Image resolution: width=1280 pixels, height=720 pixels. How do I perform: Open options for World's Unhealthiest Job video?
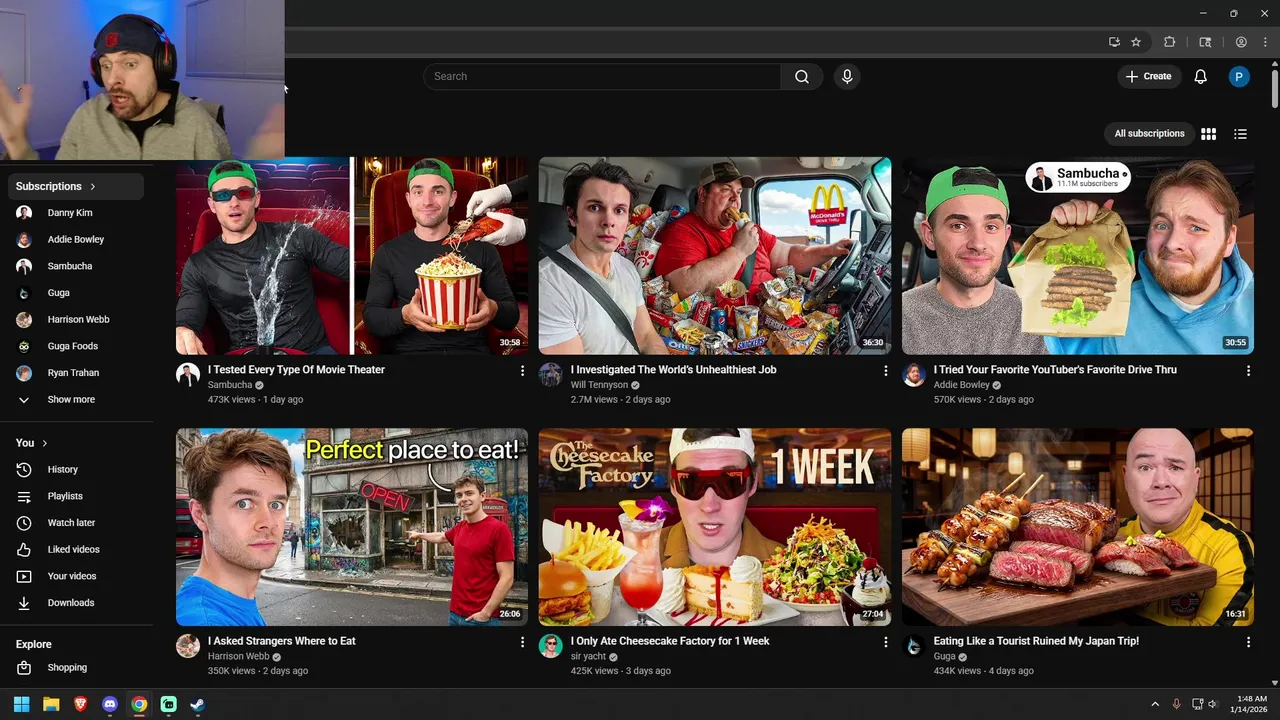click(885, 371)
